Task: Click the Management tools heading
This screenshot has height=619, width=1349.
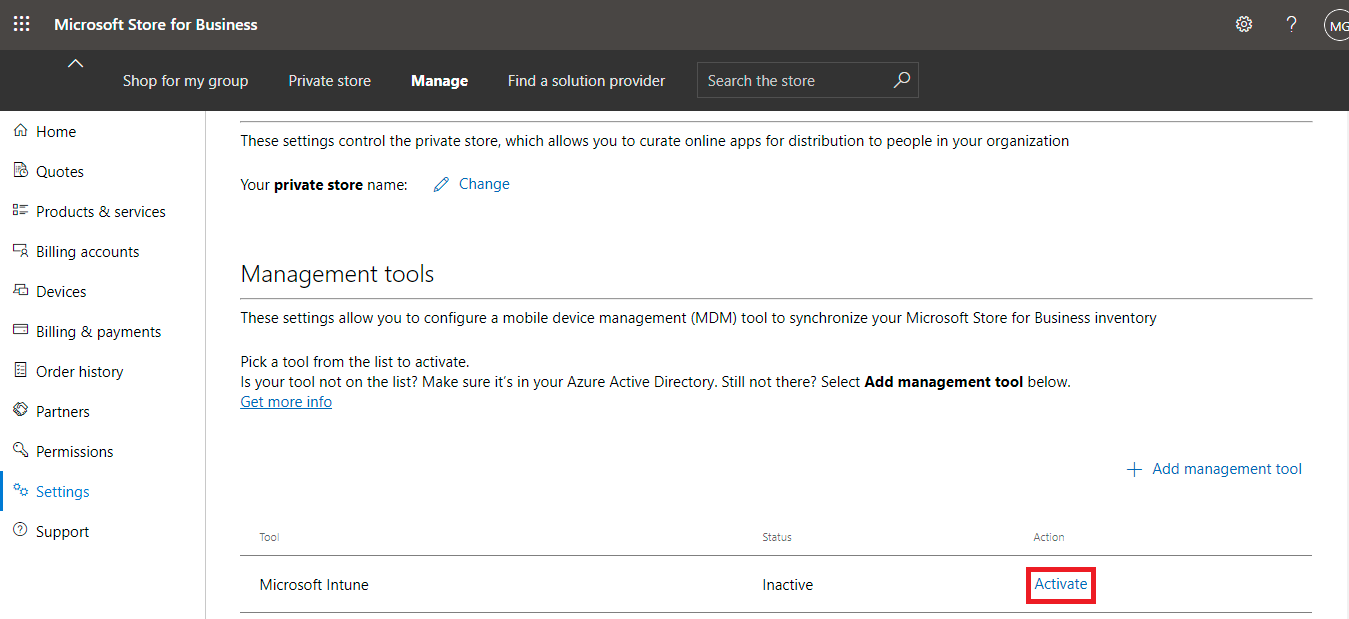Action: pos(338,274)
